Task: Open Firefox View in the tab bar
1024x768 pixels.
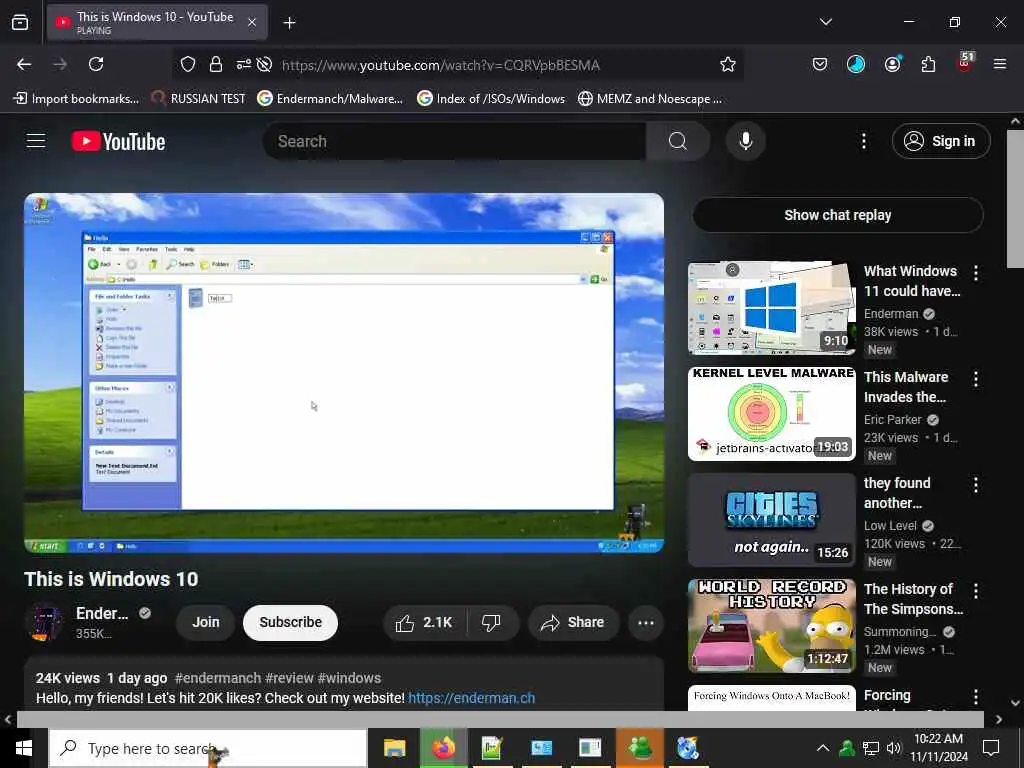Action: (20, 23)
